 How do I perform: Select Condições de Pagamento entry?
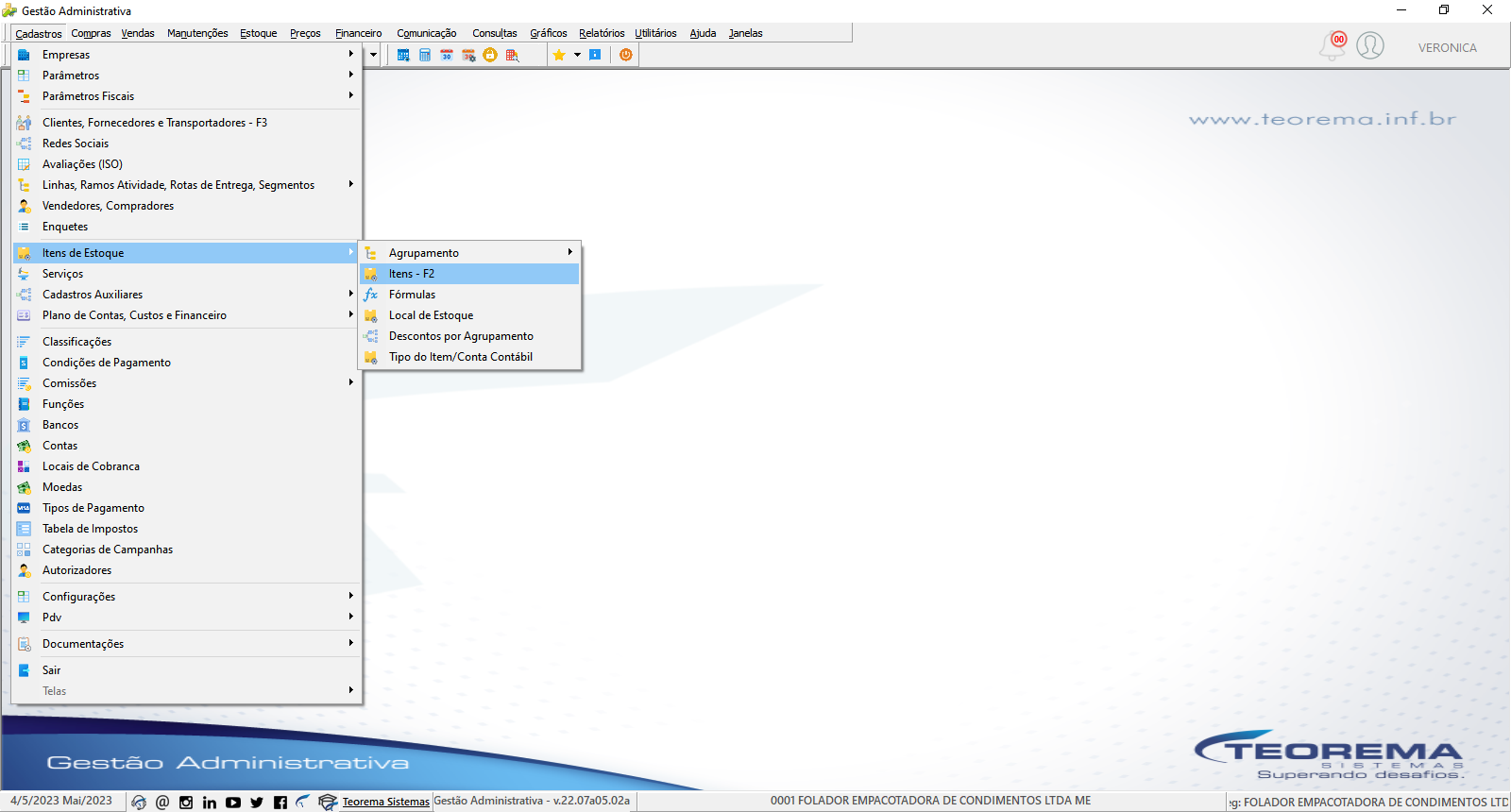186,363
